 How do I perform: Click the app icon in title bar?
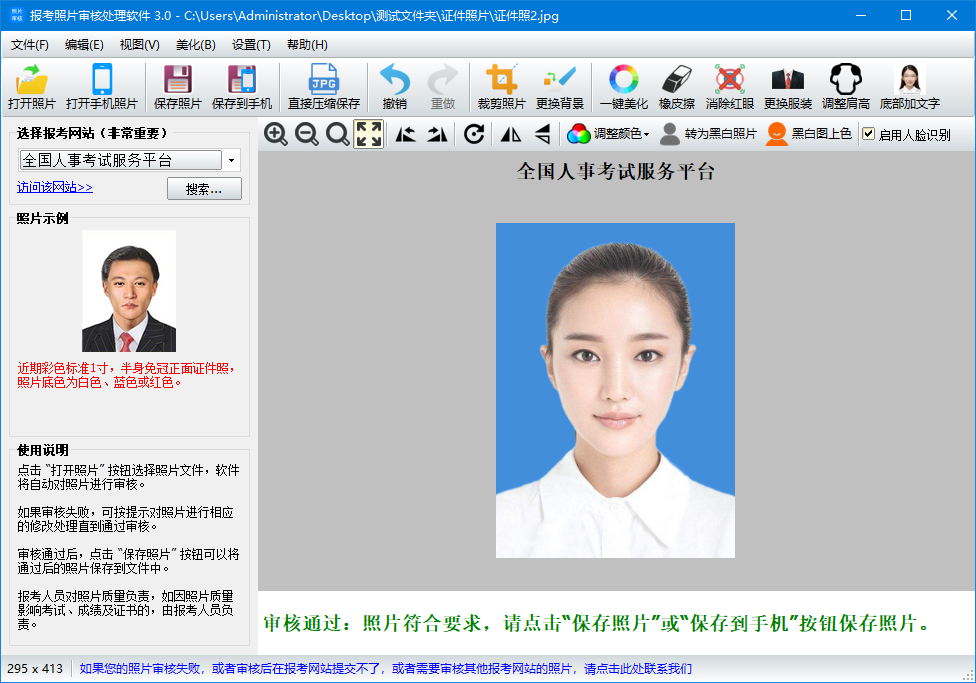pyautogui.click(x=16, y=15)
